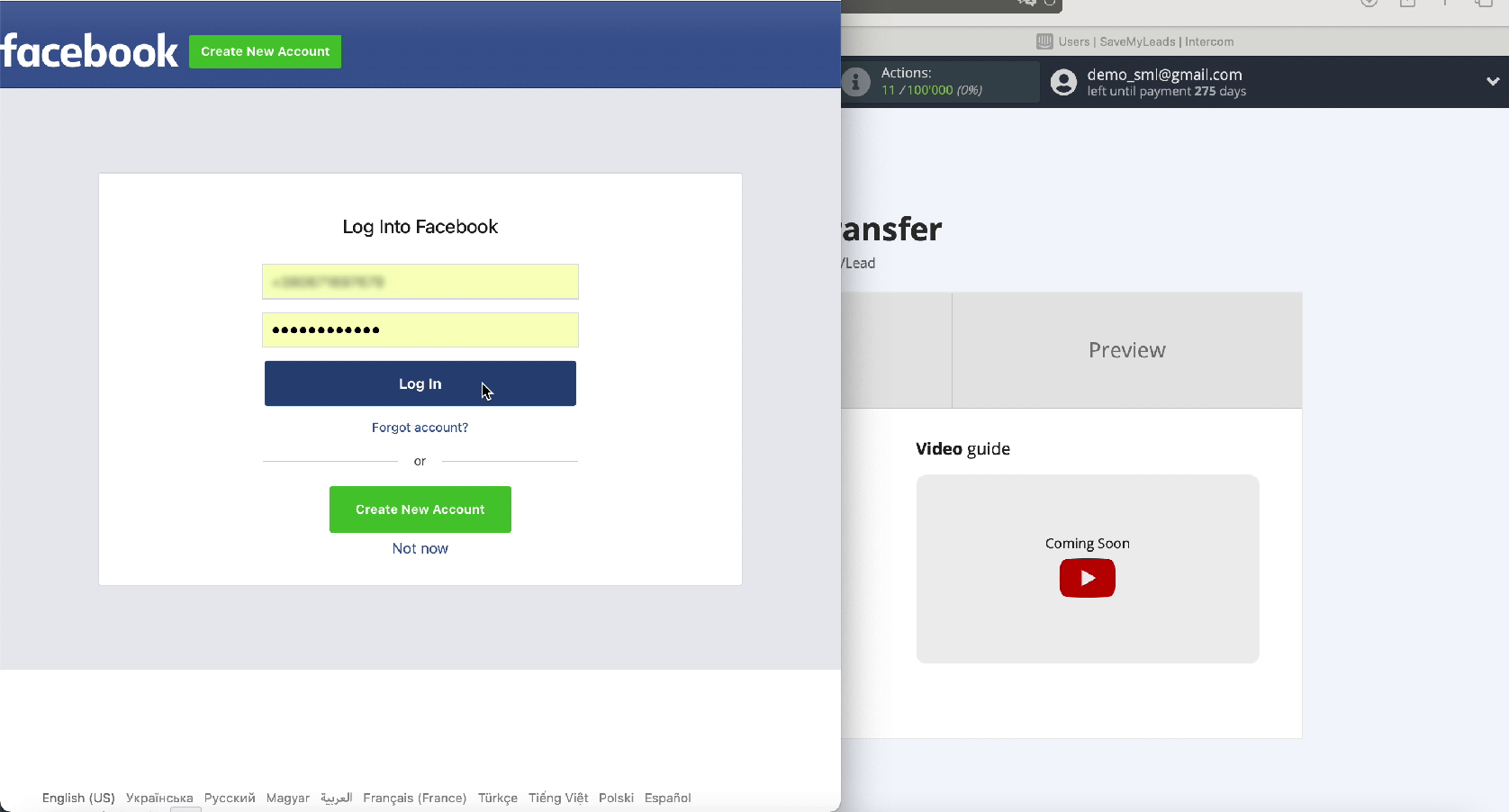Click the Actions counter 11 / 100'000
Screen dimensions: 1509x812
pos(932,90)
